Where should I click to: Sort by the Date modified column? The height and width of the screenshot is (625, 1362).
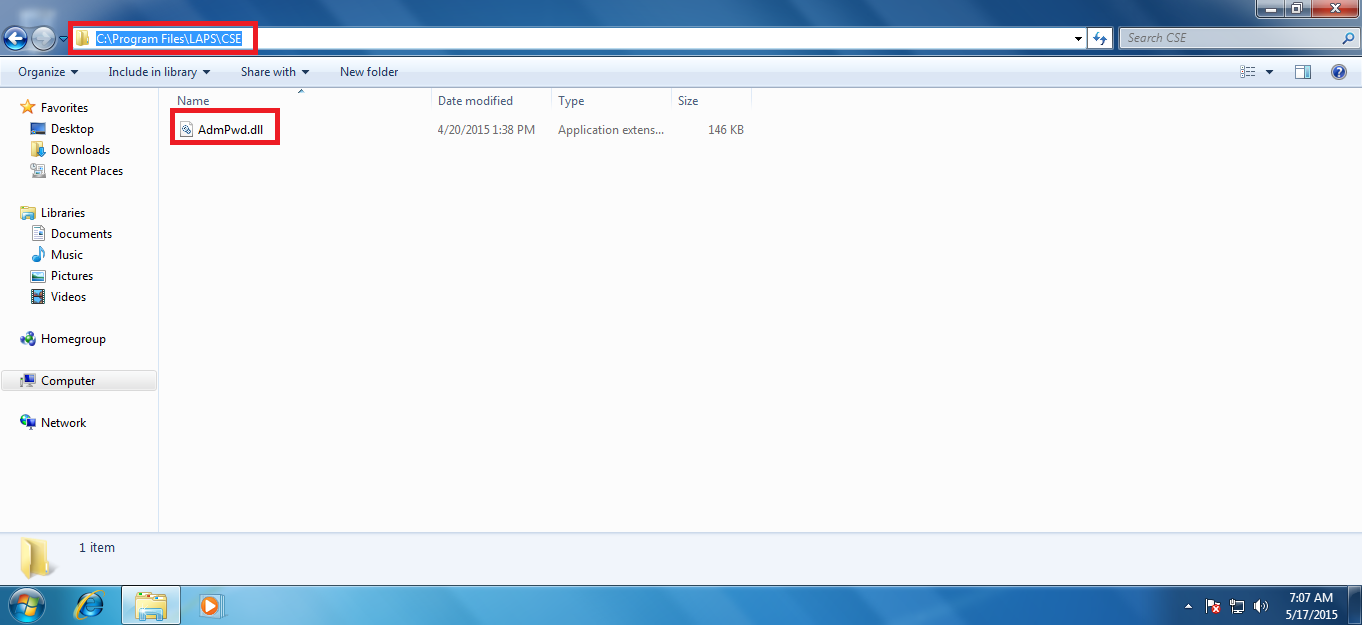point(491,101)
